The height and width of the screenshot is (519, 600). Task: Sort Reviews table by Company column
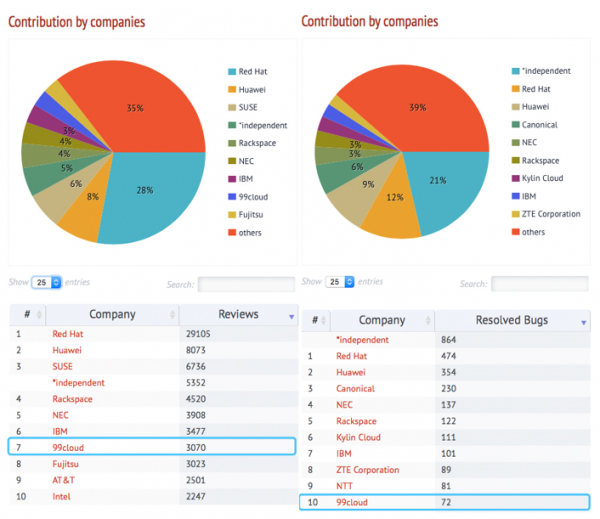point(112,315)
